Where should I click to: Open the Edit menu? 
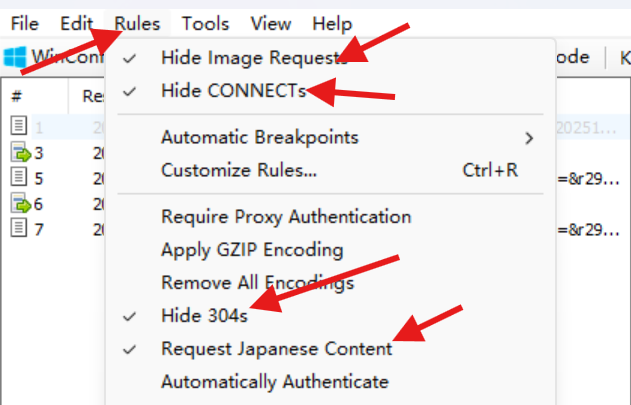coord(76,23)
